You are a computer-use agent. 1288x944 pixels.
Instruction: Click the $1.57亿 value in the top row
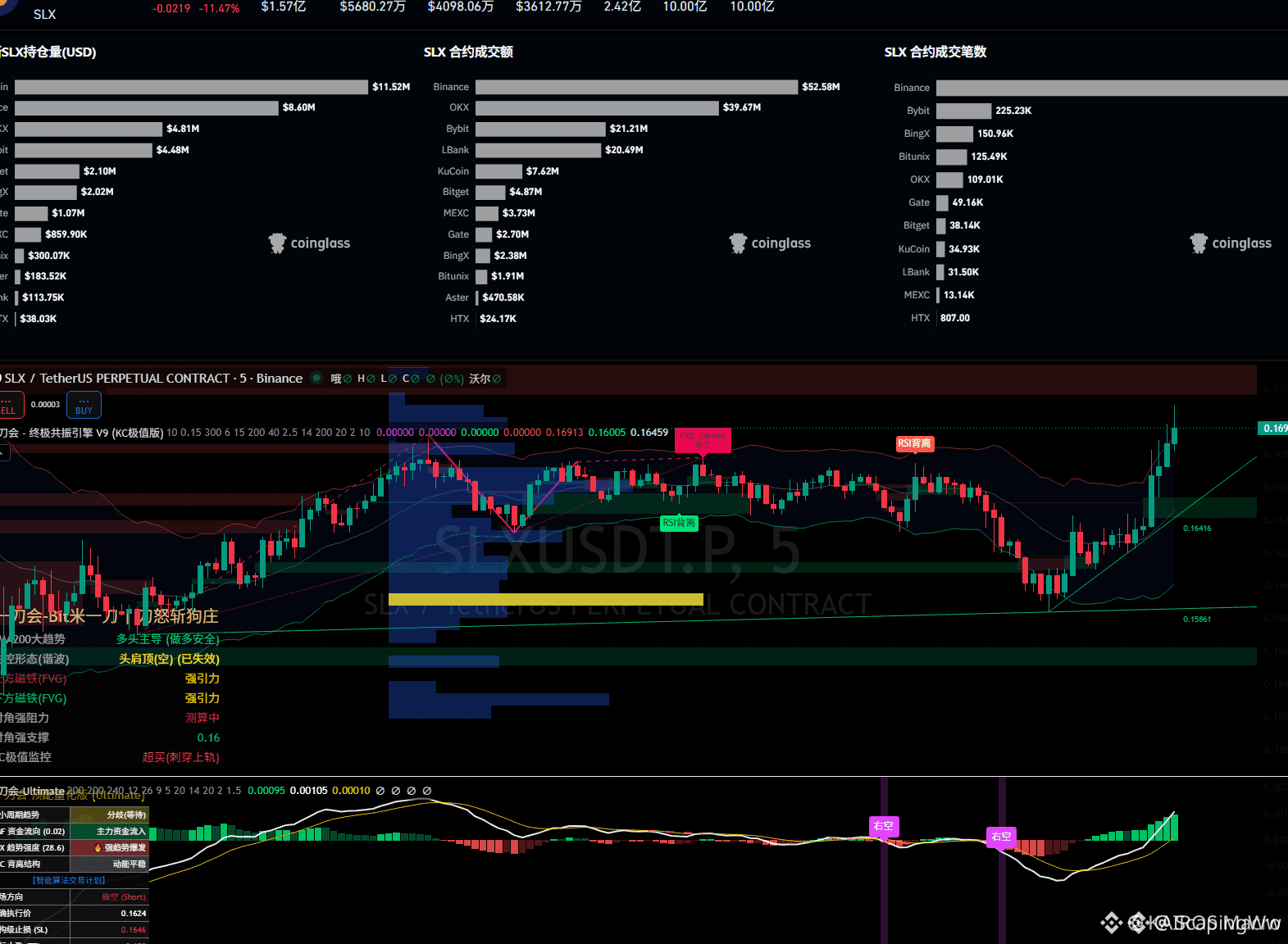pyautogui.click(x=284, y=7)
